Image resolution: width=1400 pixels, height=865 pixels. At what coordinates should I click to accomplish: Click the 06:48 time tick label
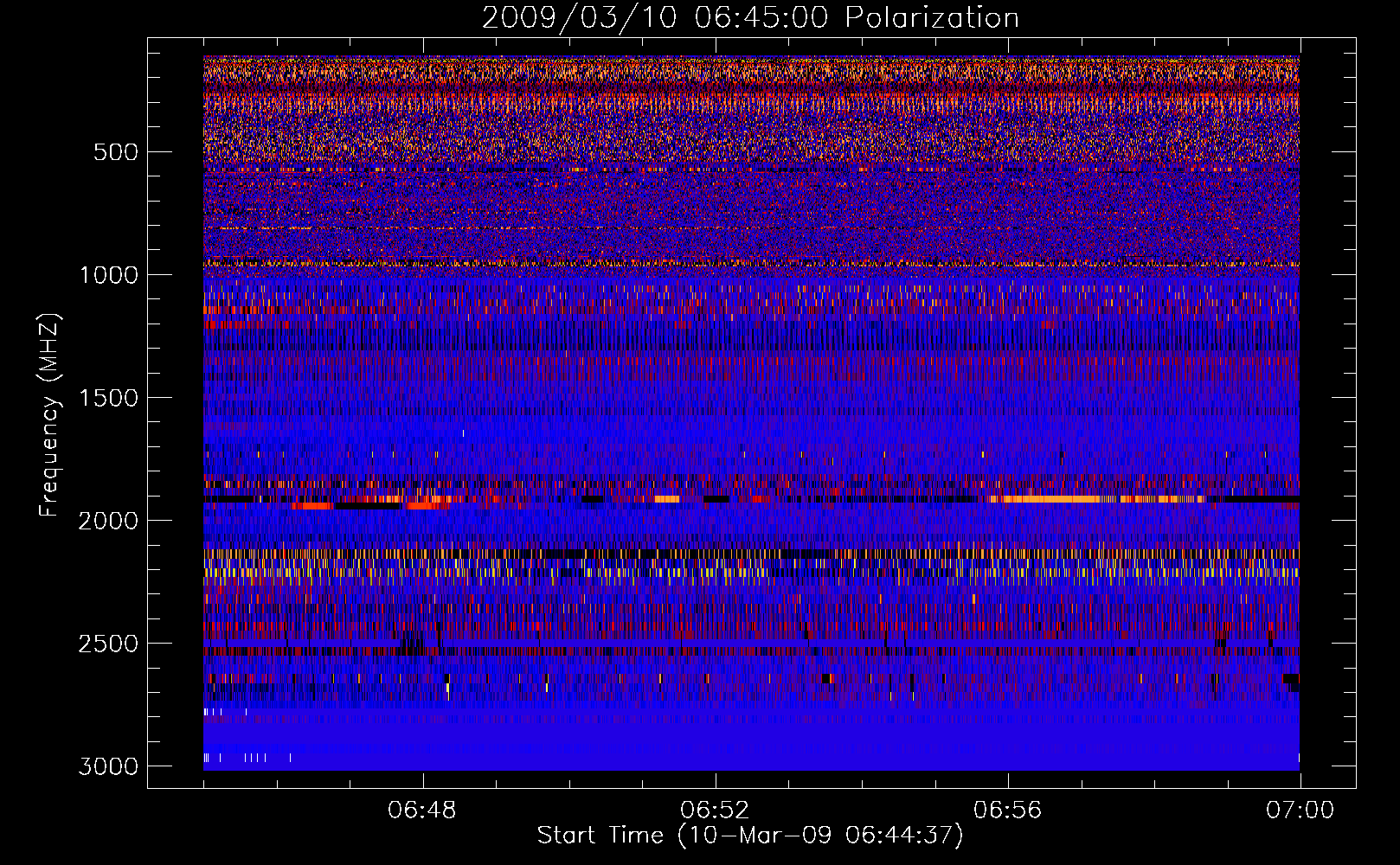pyautogui.click(x=422, y=811)
